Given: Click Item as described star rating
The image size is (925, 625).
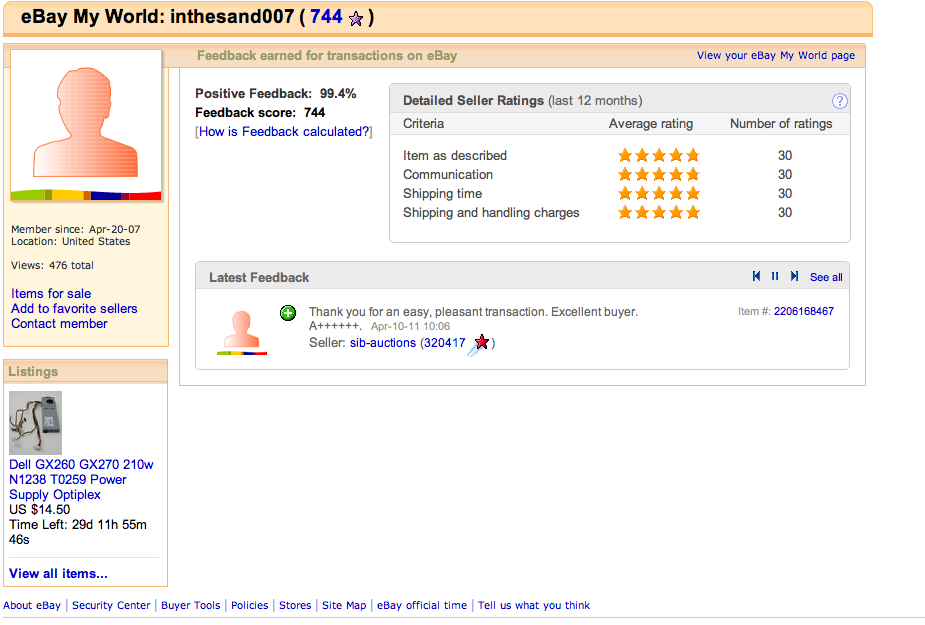Looking at the screenshot, I should point(658,156).
